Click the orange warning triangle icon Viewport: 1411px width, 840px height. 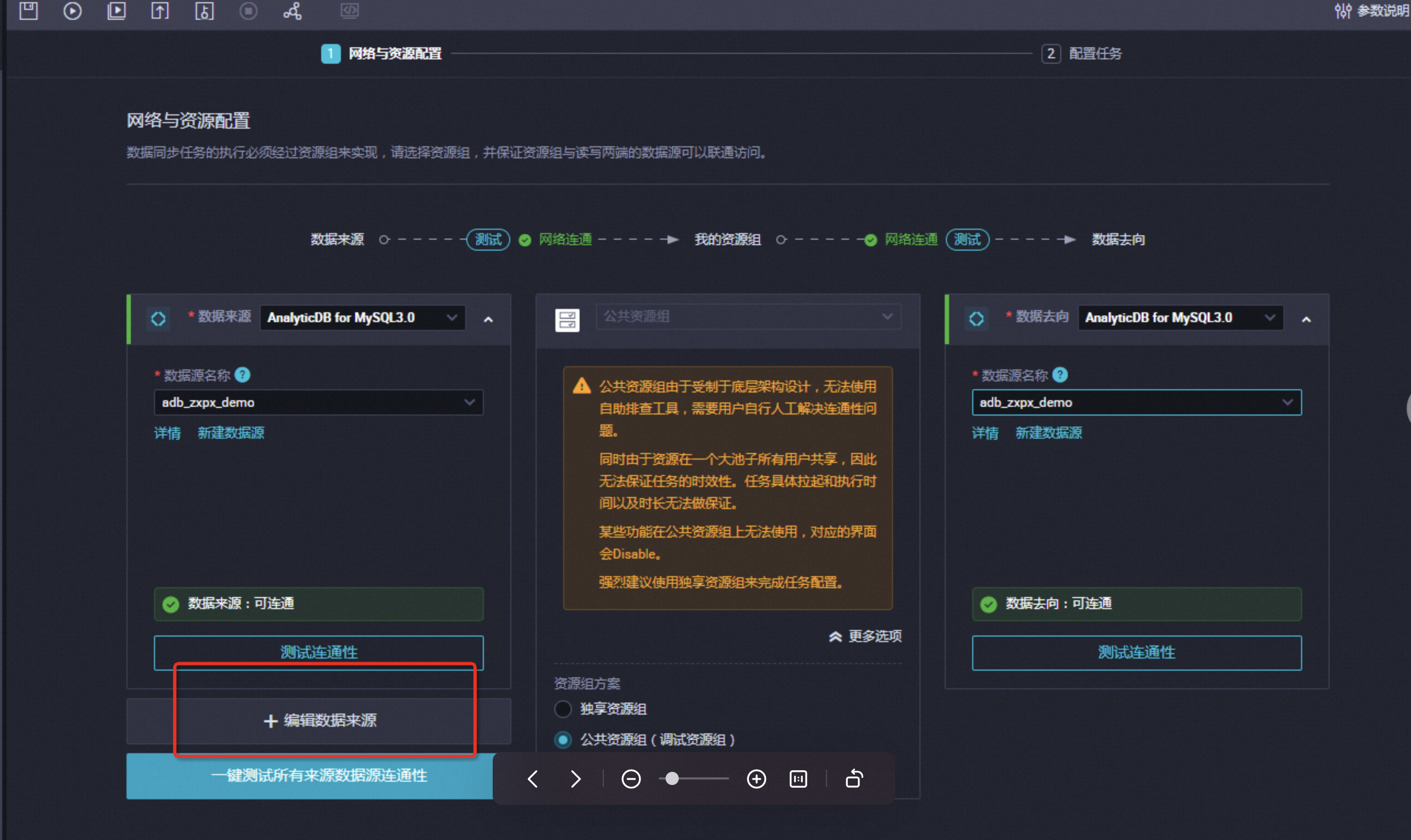point(581,386)
